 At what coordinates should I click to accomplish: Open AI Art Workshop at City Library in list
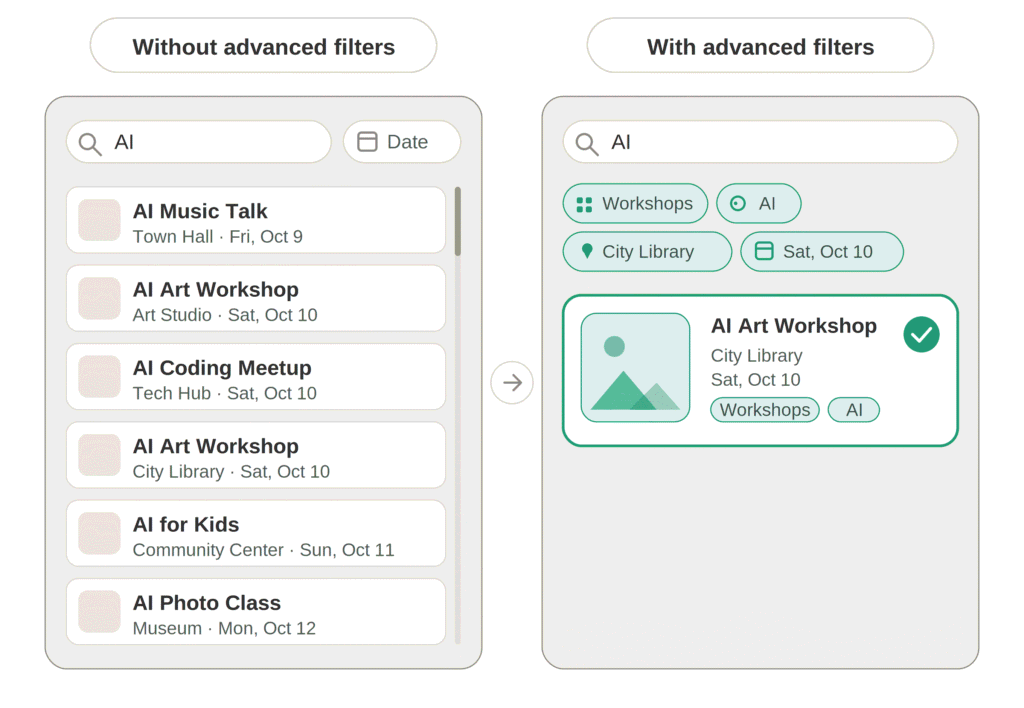pyautogui.click(x=256, y=455)
